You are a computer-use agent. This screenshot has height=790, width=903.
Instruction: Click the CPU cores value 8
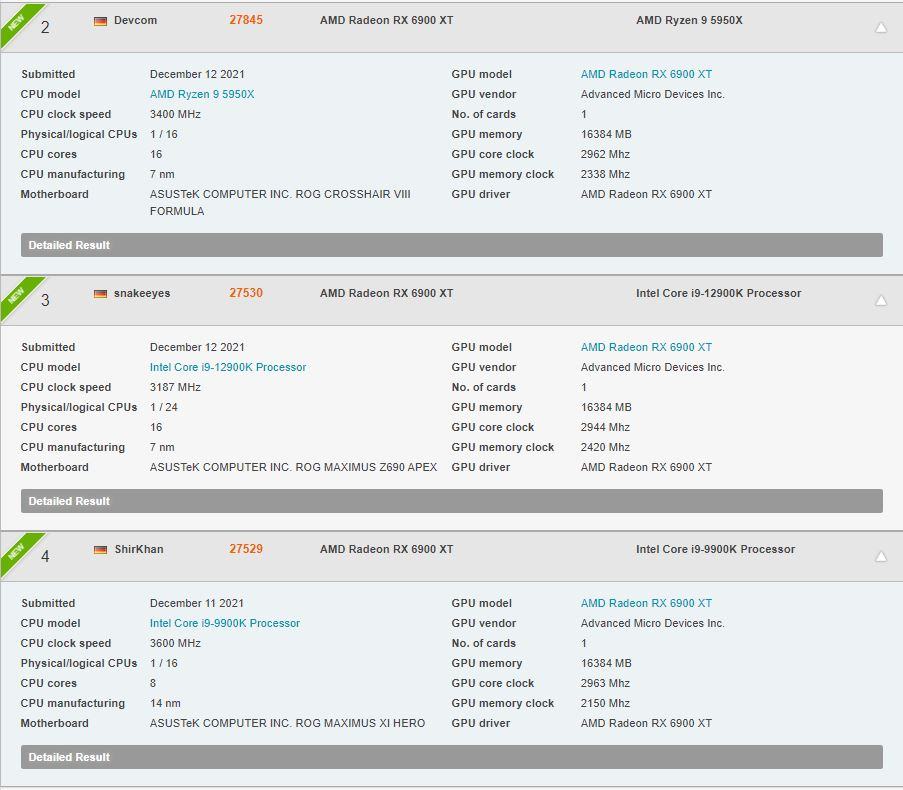(153, 683)
